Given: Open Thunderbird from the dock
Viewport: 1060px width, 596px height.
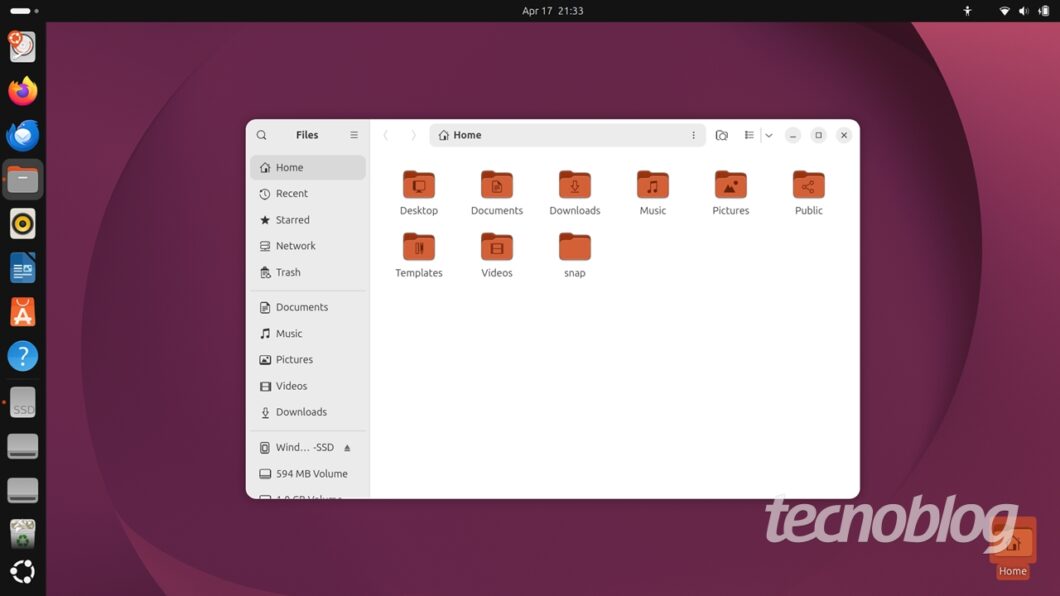Looking at the screenshot, I should coord(22,134).
